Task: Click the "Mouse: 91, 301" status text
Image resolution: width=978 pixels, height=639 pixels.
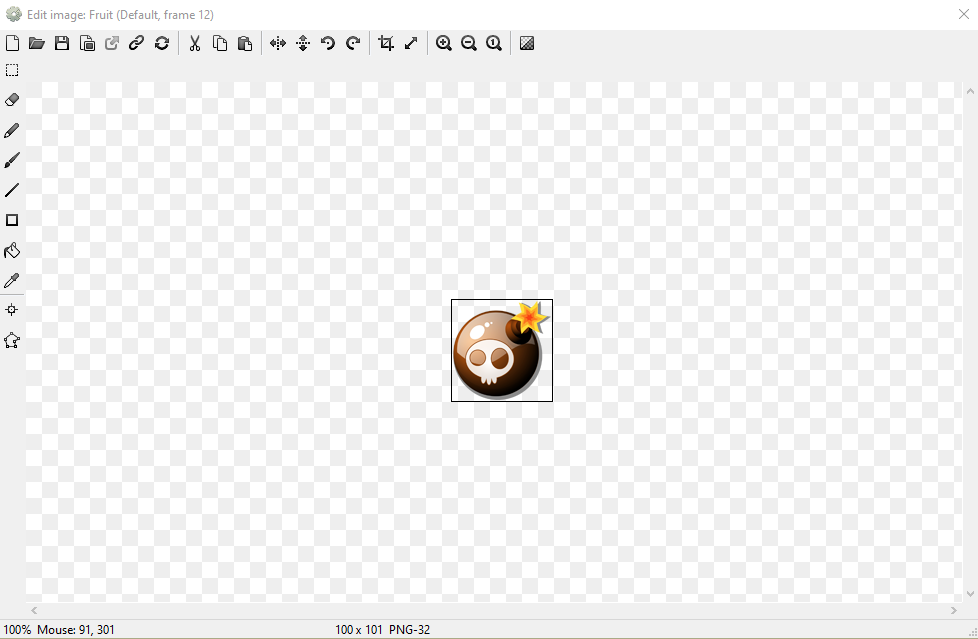Action: point(75,630)
